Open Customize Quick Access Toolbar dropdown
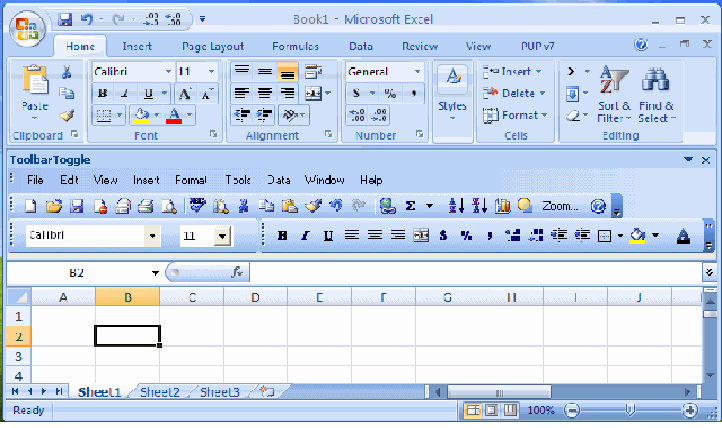This screenshot has width=722, height=428. tap(202, 19)
